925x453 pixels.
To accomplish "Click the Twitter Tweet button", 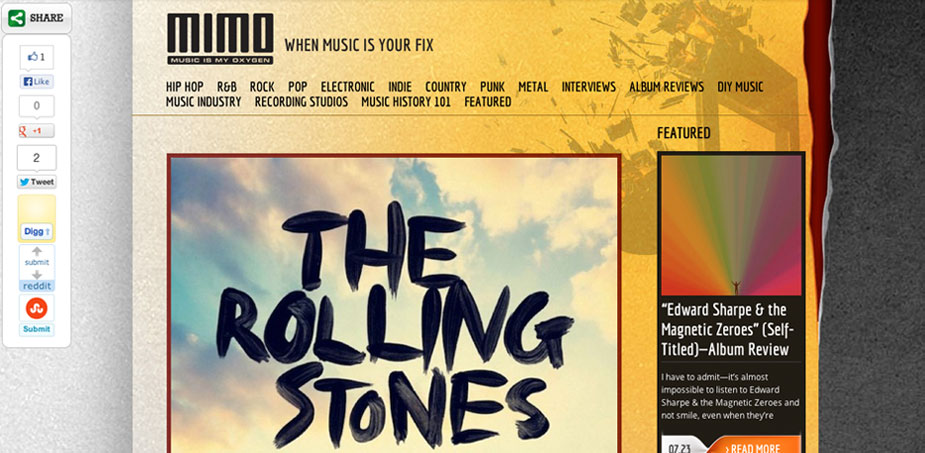I will [x=37, y=182].
